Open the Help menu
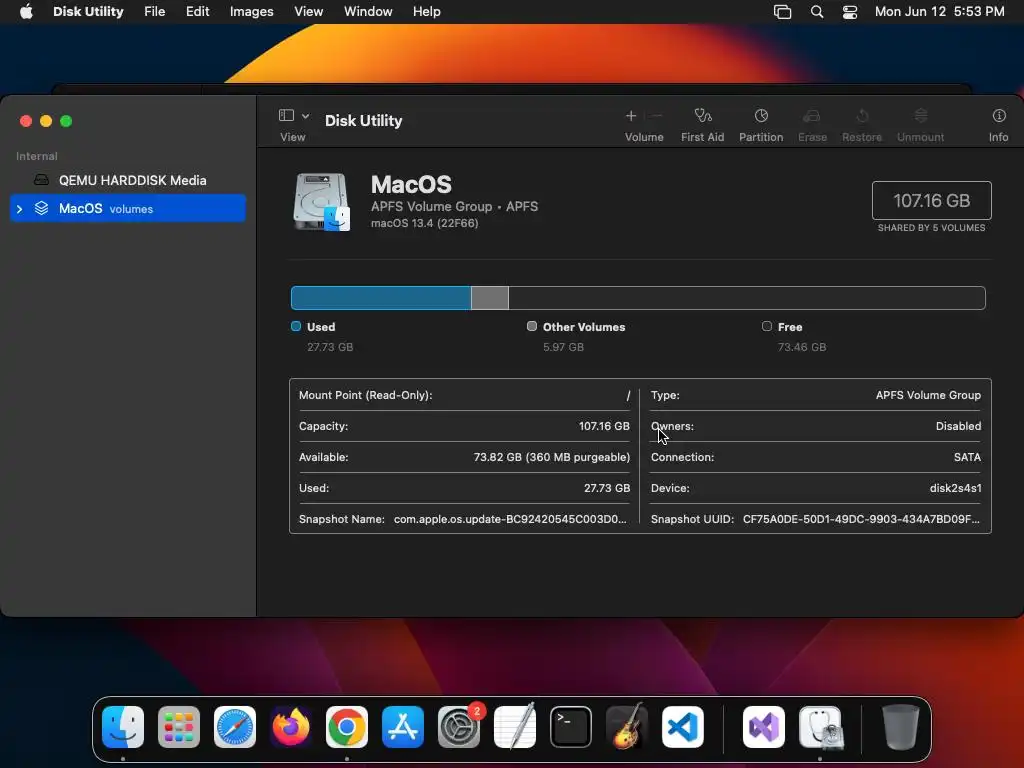The image size is (1024, 768). (x=426, y=12)
